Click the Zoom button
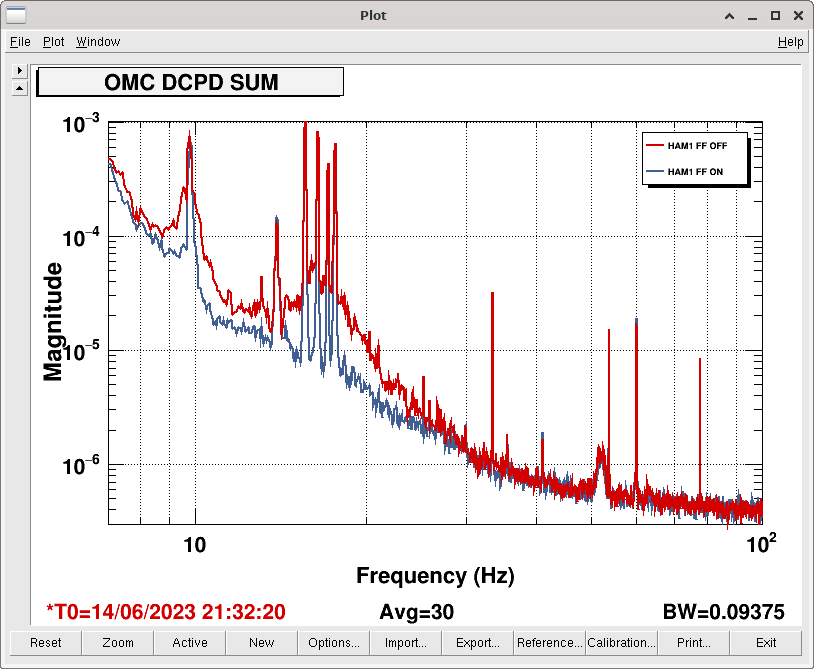Image resolution: width=814 pixels, height=669 pixels. click(118, 643)
